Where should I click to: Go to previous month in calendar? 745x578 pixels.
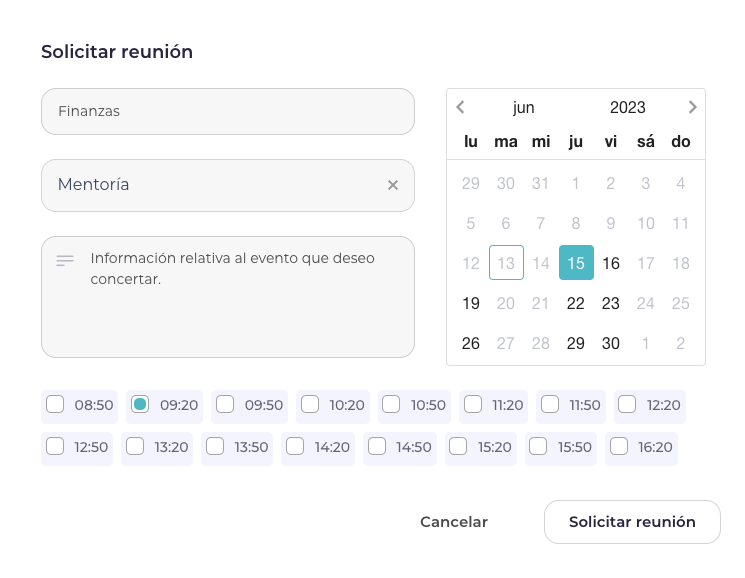click(x=460, y=107)
